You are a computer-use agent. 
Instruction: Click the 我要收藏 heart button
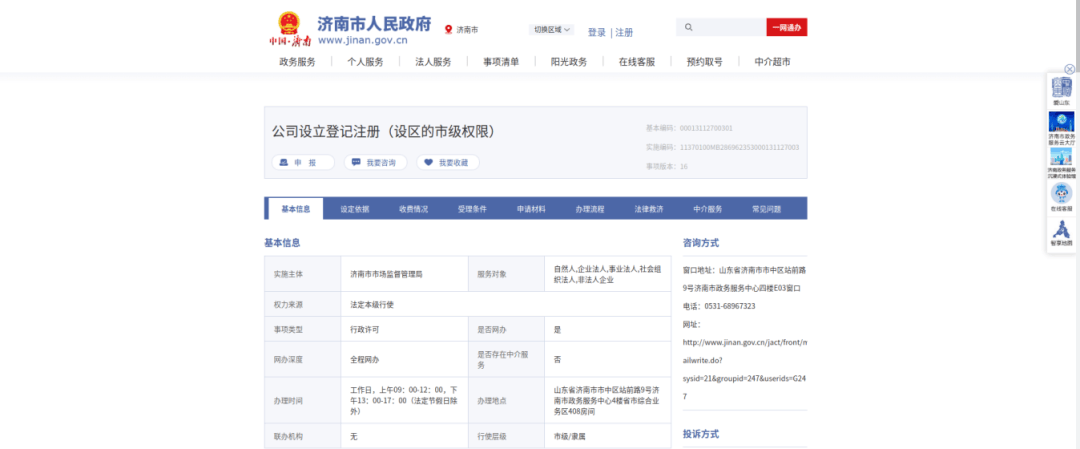click(x=447, y=162)
